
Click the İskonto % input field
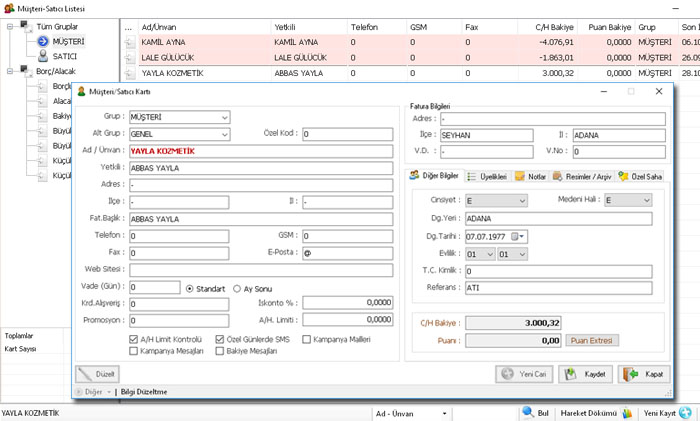347,303
